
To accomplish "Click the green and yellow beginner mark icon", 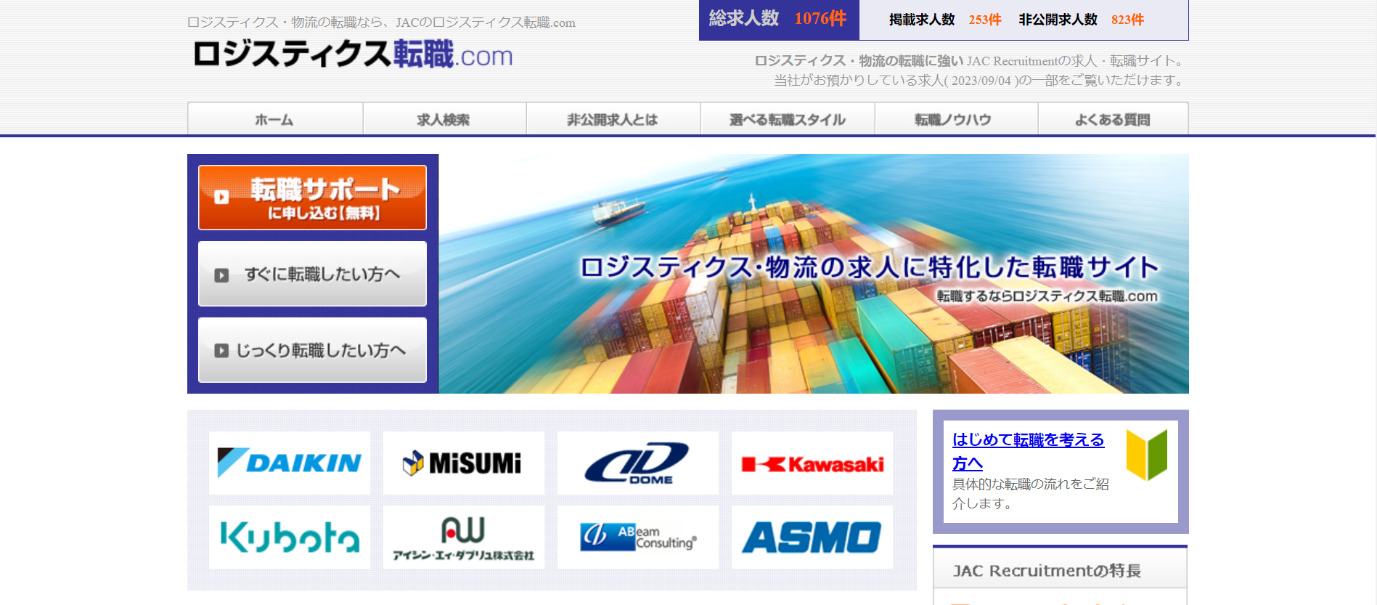I will [1146, 456].
